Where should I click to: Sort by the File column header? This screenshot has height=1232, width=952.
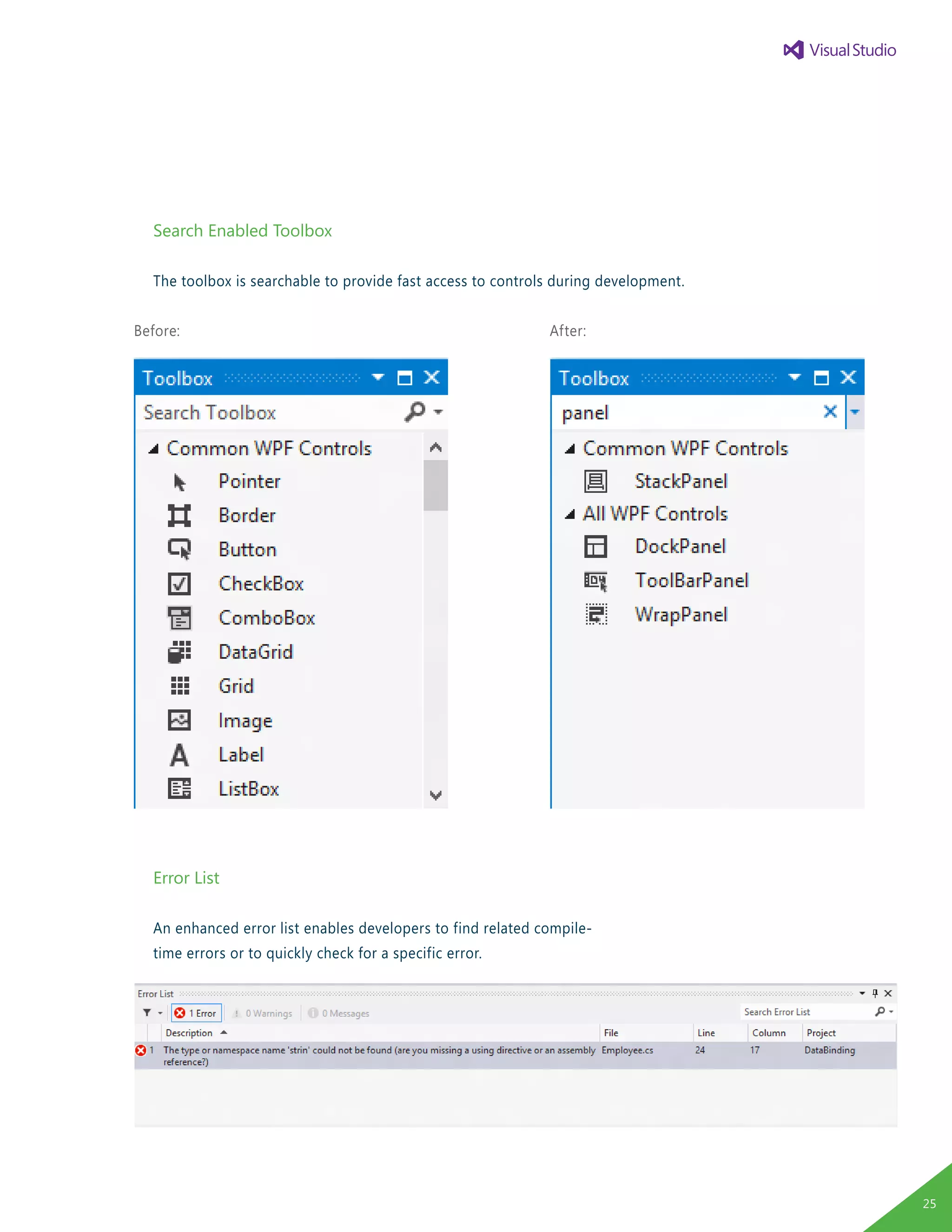(x=646, y=1033)
